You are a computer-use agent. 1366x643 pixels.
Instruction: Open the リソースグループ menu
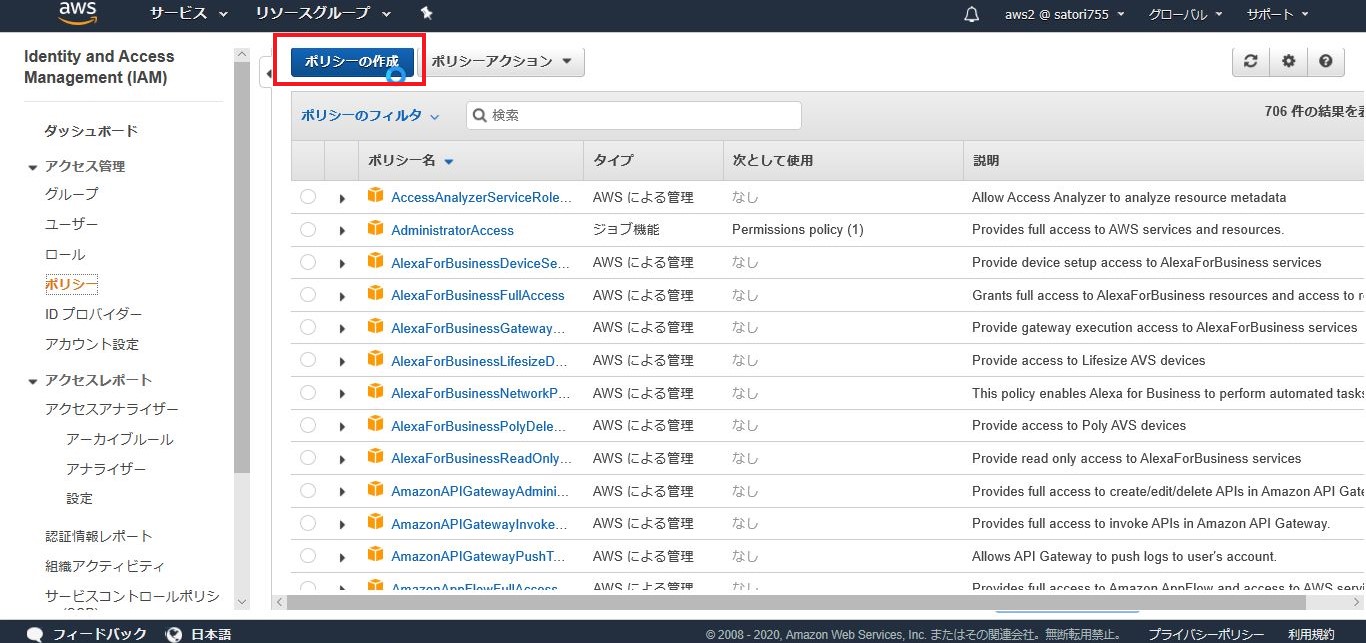[323, 13]
